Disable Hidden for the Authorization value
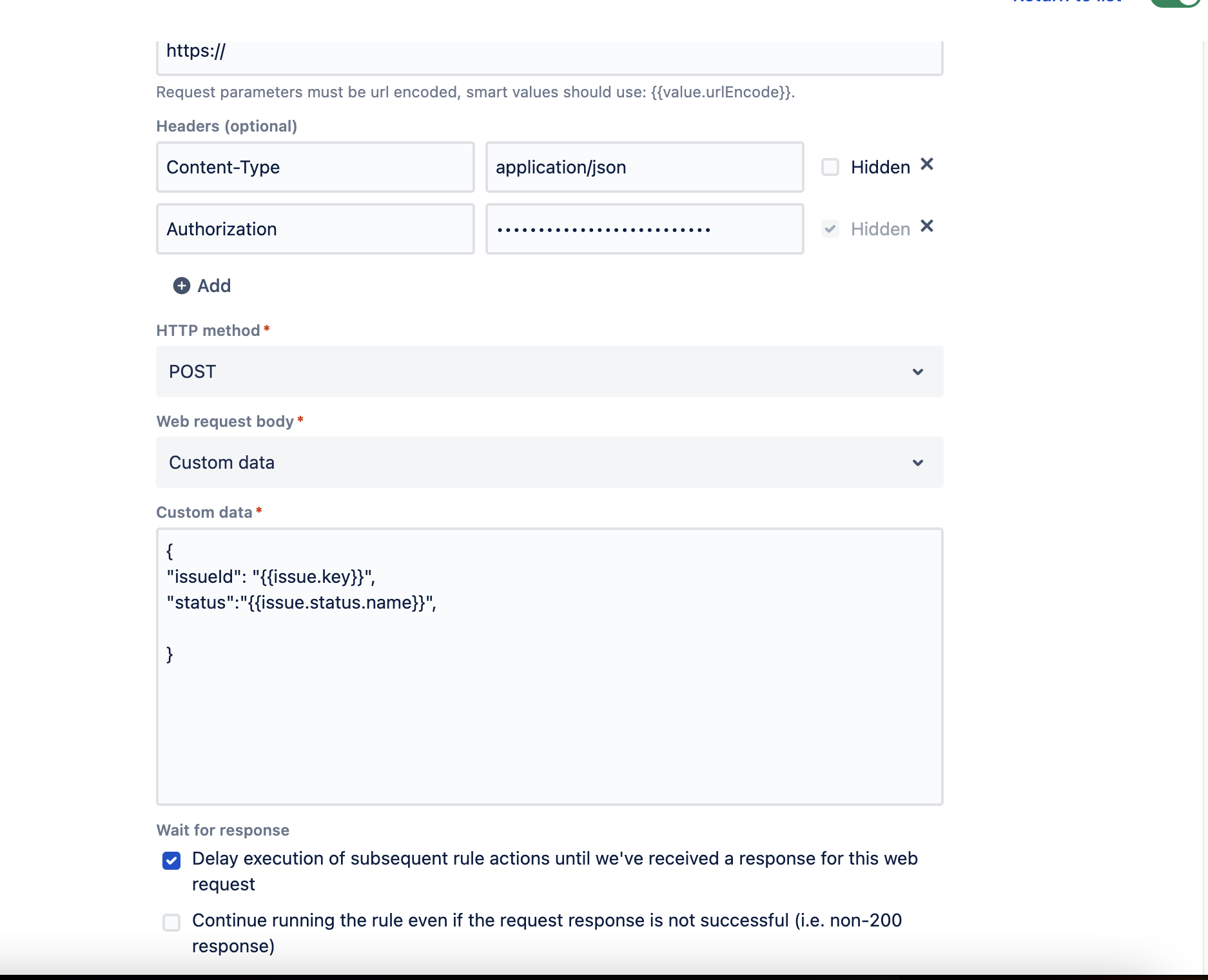 [830, 229]
